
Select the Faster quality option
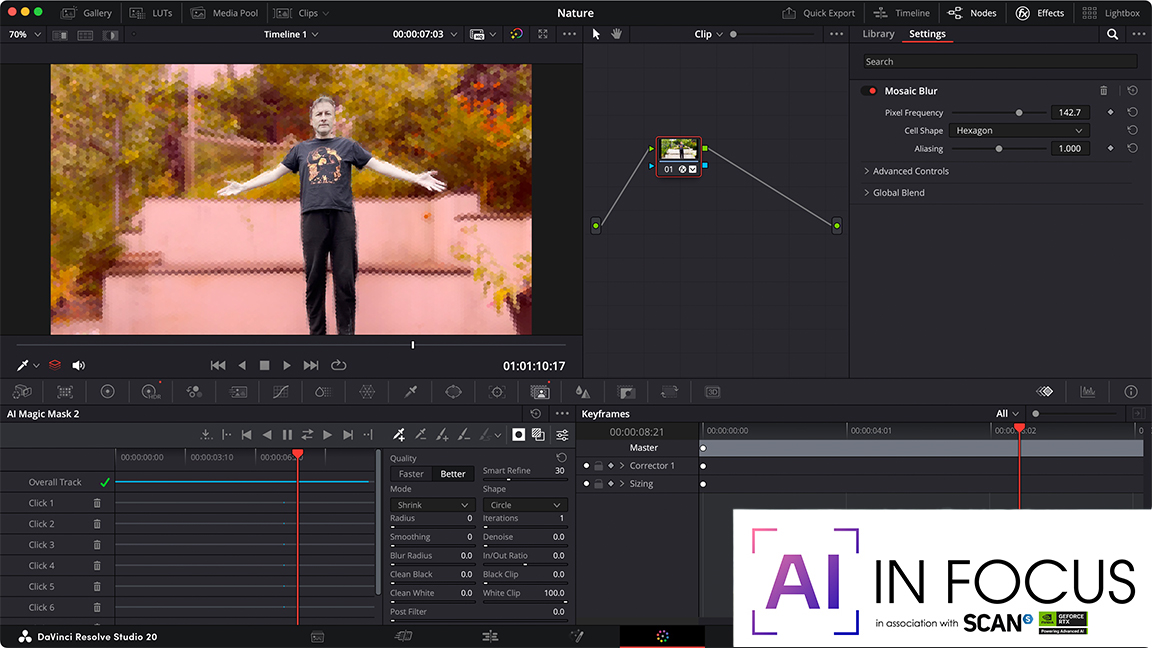(411, 474)
